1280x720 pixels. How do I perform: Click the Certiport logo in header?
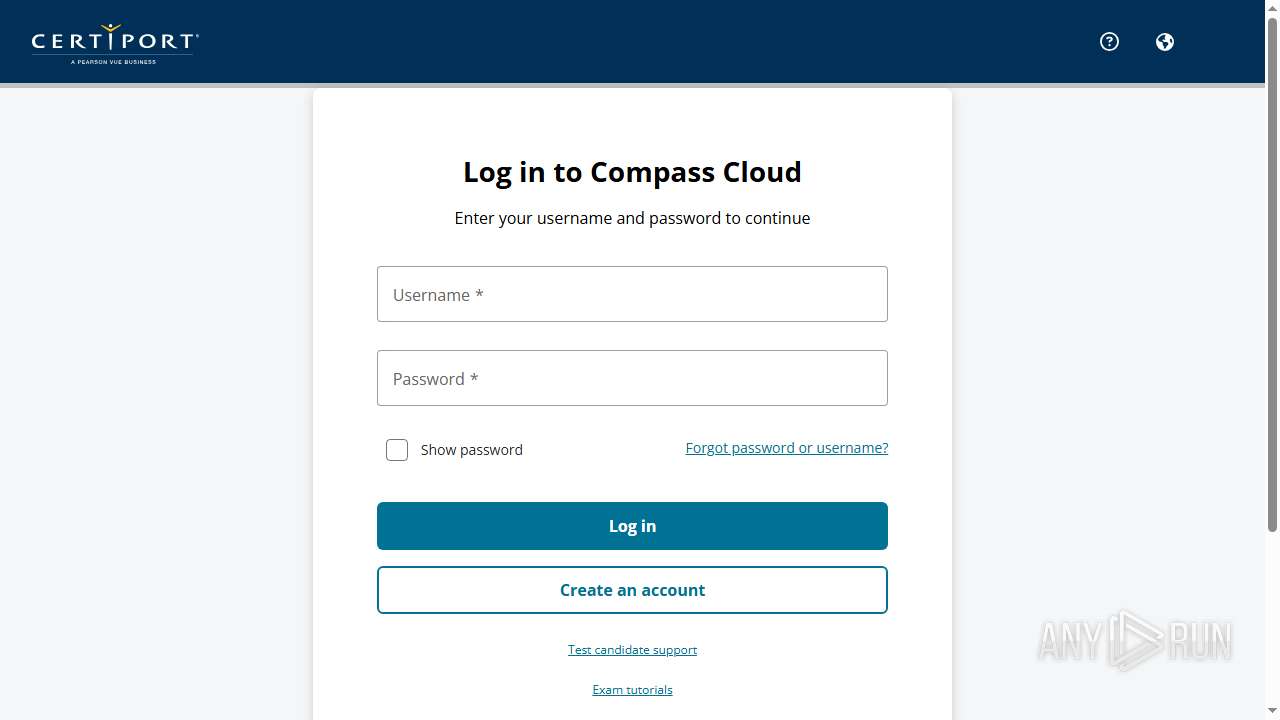[x=114, y=41]
